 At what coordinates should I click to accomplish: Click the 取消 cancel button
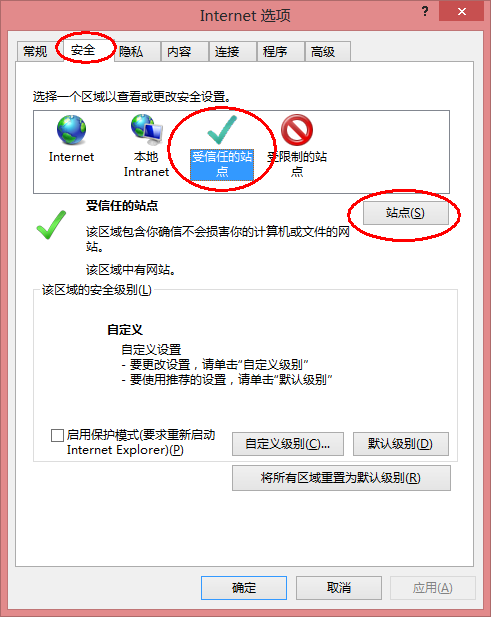tap(339, 588)
